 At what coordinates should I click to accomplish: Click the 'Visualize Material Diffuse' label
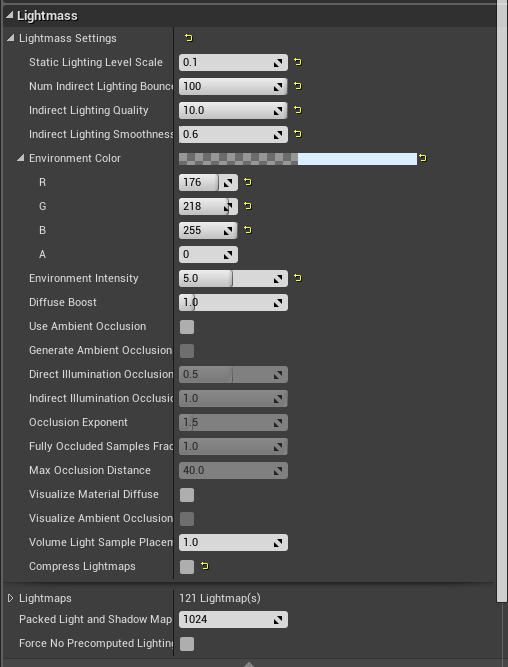point(94,494)
